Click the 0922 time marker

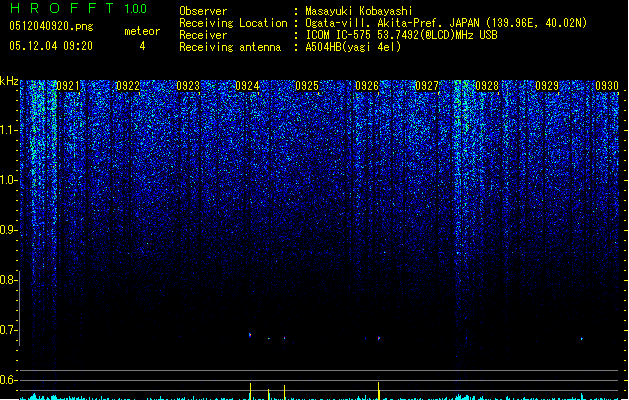point(128,86)
